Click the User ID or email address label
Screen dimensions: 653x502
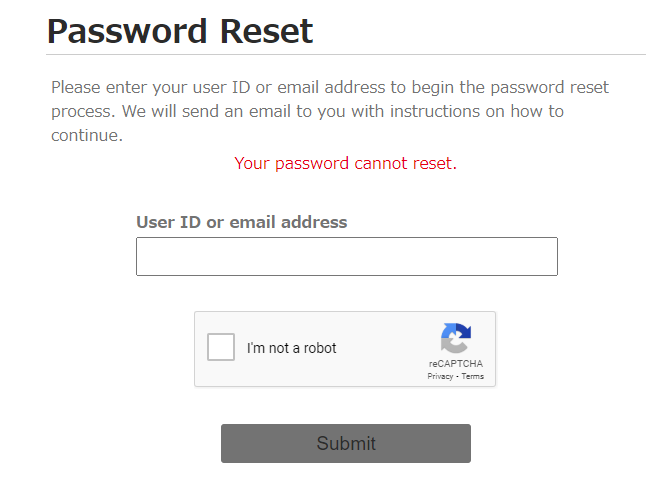pos(241,222)
